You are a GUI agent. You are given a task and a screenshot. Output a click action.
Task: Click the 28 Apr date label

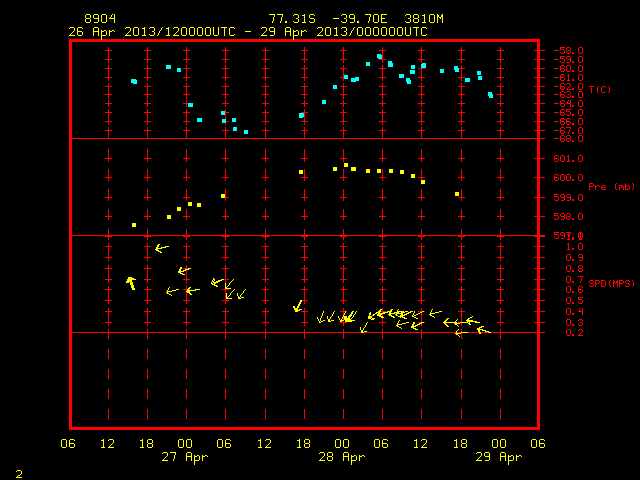click(342, 457)
